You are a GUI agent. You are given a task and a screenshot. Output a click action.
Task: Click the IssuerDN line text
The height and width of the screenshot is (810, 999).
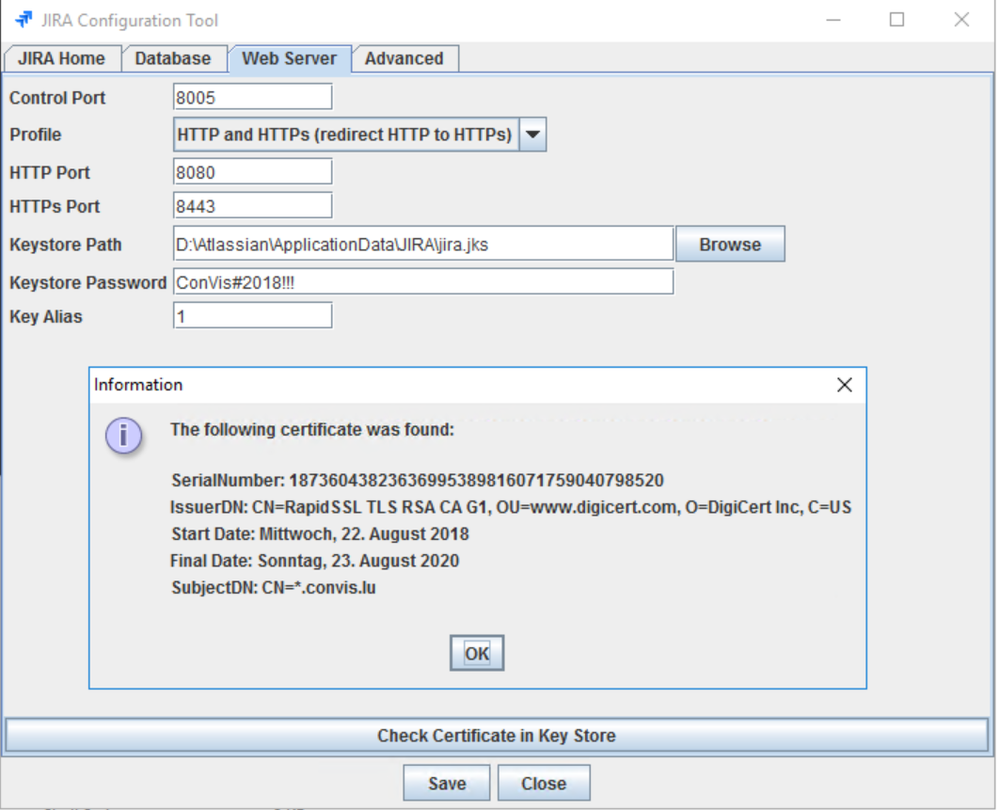tap(510, 507)
